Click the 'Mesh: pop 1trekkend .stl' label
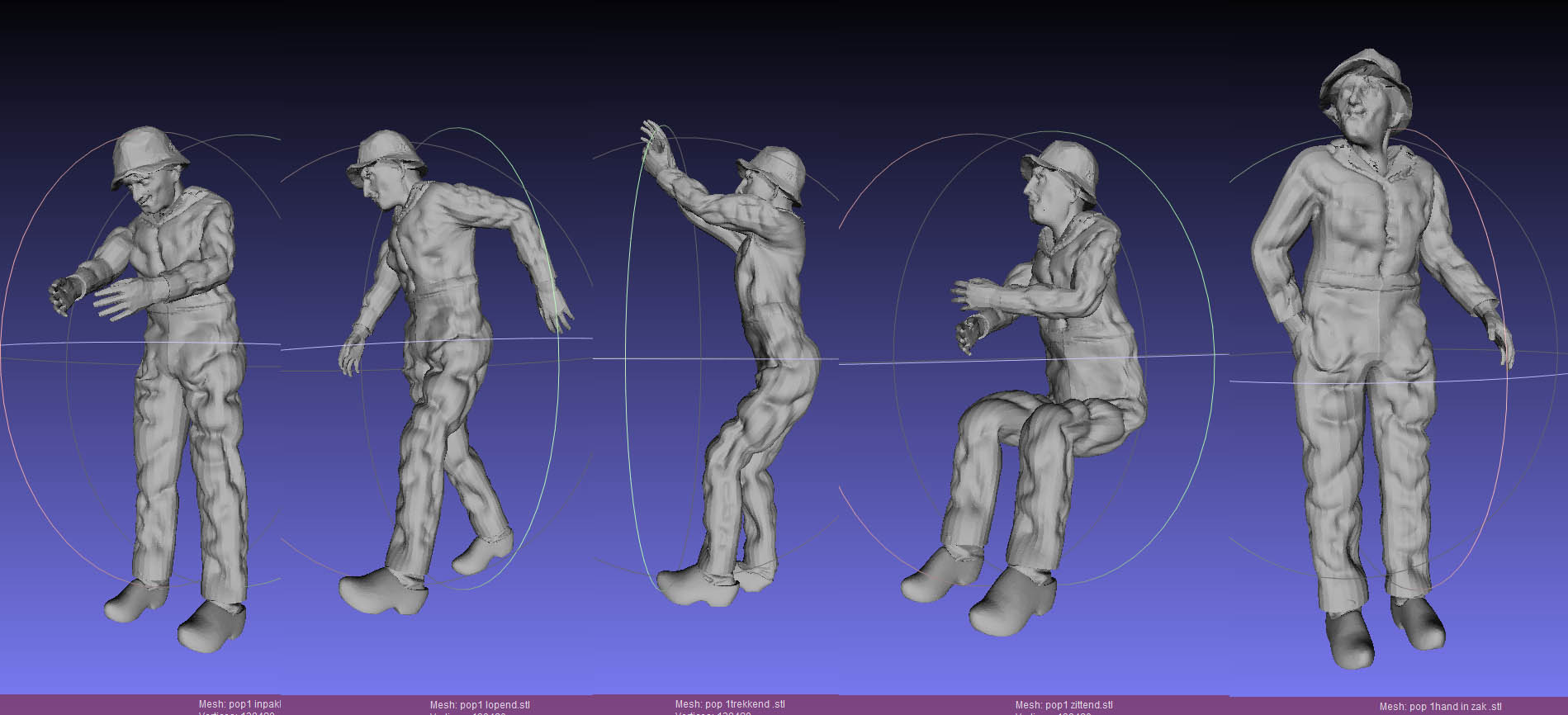 pyautogui.click(x=730, y=704)
